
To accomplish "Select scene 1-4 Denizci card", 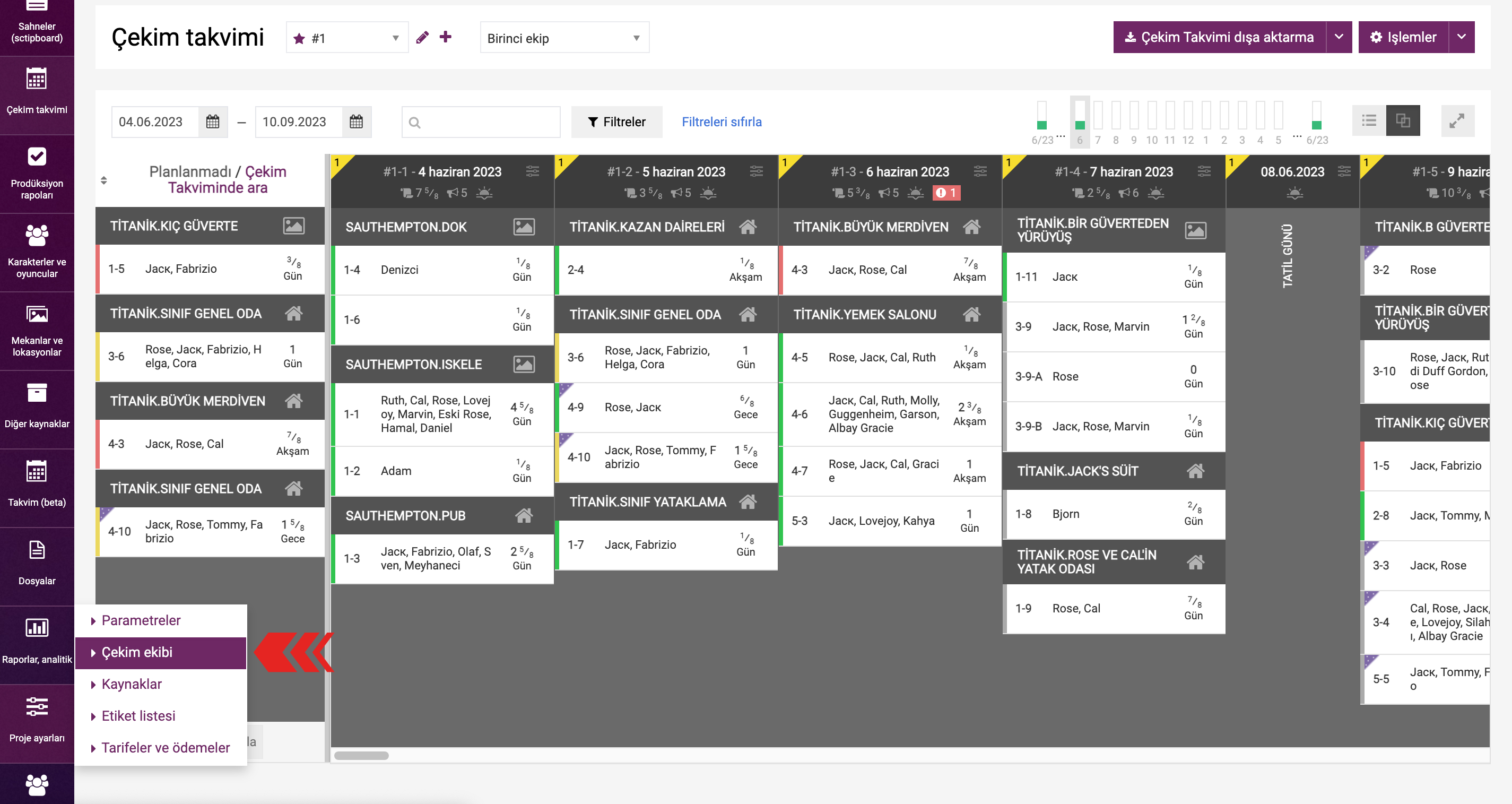I will pos(442,270).
